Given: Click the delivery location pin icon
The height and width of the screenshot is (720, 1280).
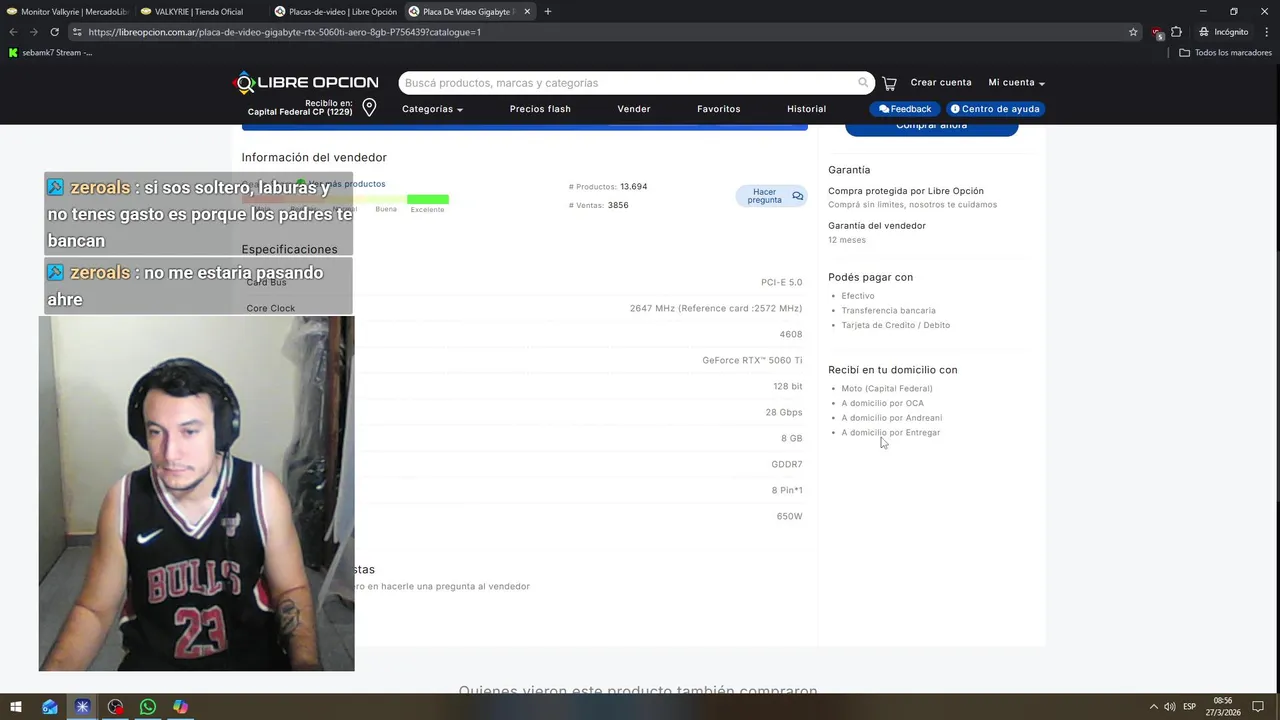Looking at the screenshot, I should click(x=369, y=107).
